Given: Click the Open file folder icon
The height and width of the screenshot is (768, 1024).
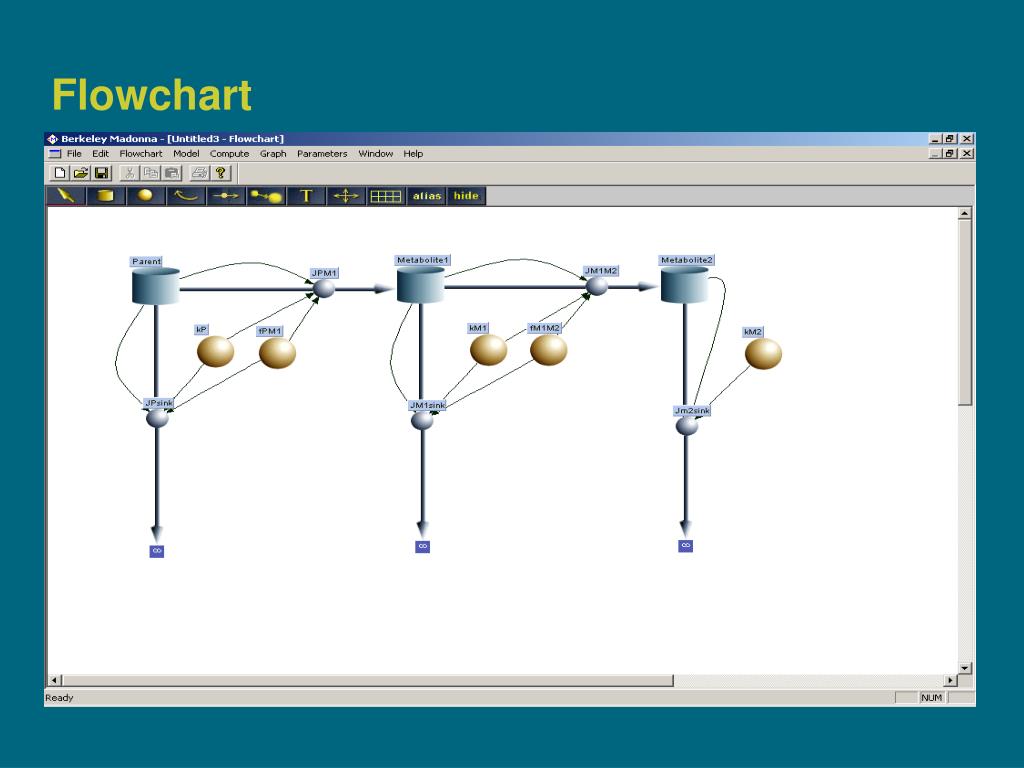Looking at the screenshot, I should [x=81, y=173].
